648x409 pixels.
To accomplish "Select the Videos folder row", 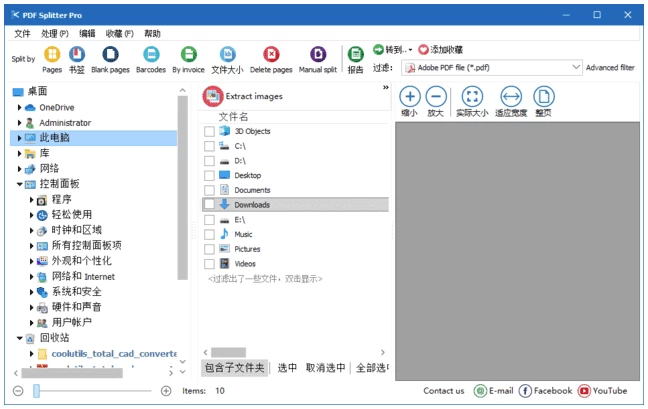I will pos(295,264).
